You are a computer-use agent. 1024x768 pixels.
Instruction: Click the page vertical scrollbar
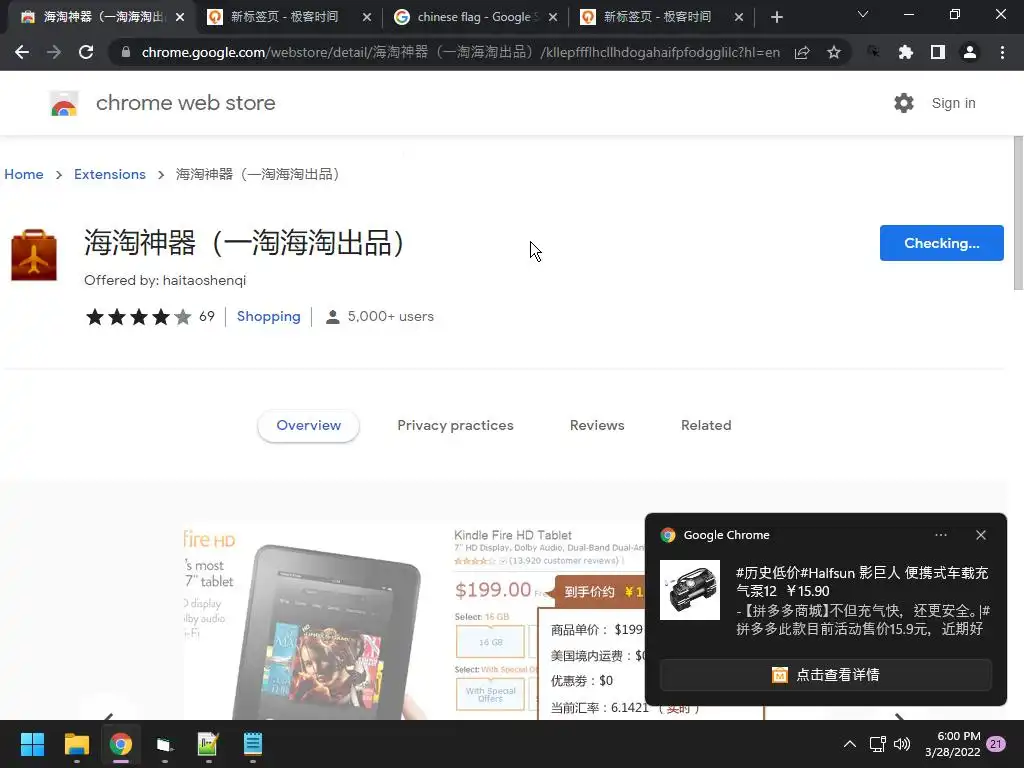point(1018,213)
